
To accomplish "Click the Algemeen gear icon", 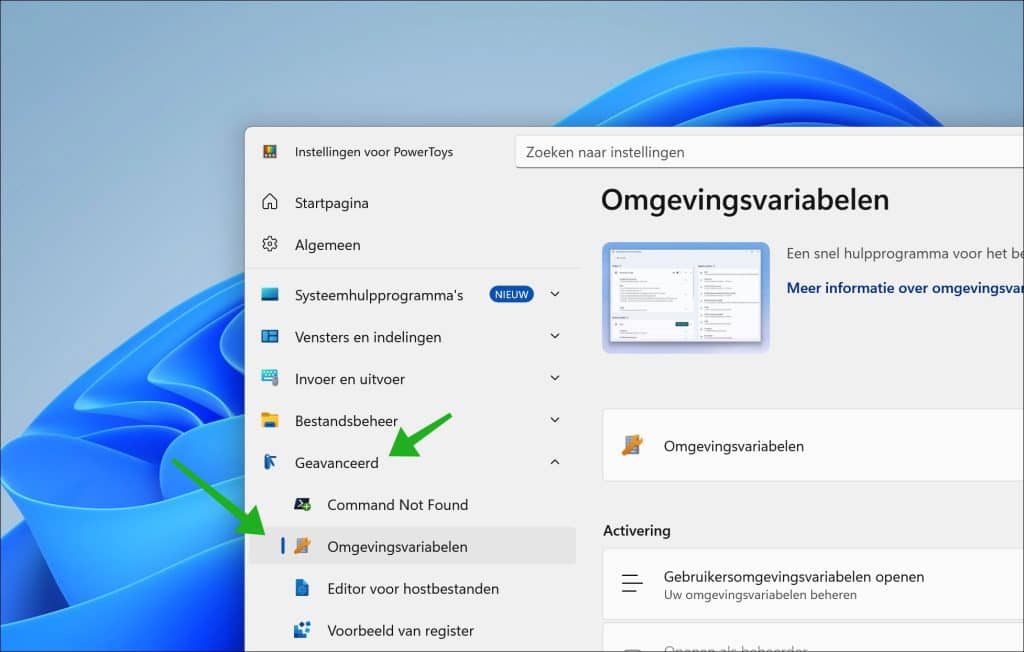I will click(x=270, y=244).
